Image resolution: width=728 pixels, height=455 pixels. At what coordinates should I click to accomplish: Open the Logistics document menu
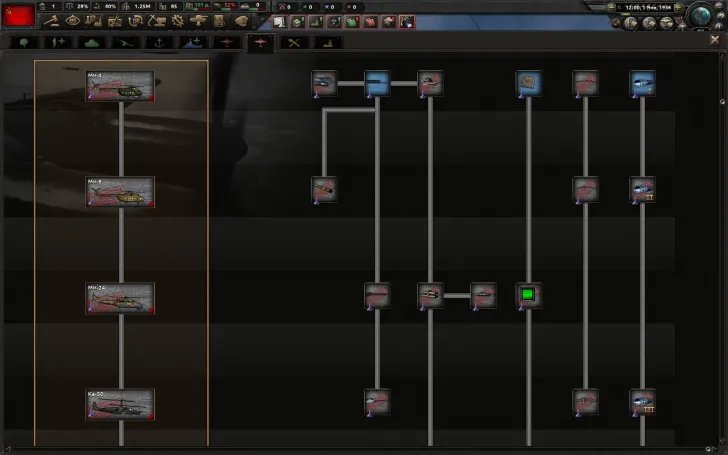[220, 21]
